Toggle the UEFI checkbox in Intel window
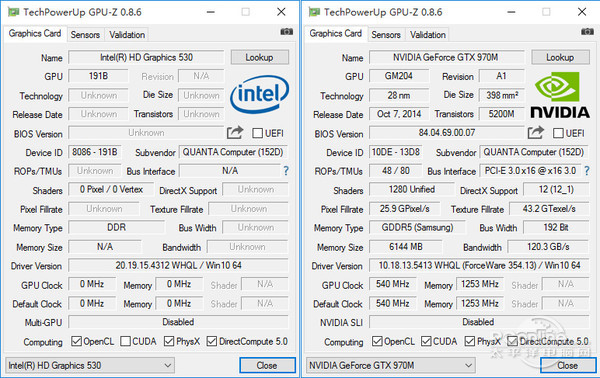600x378 pixels. pos(258,133)
